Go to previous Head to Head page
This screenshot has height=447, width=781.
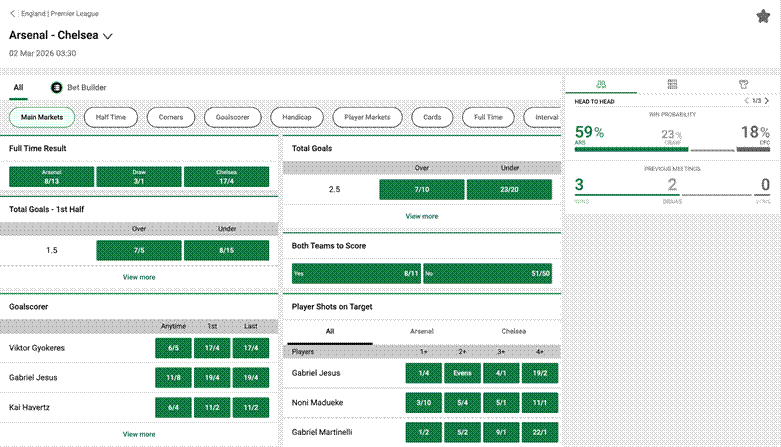[x=746, y=101]
